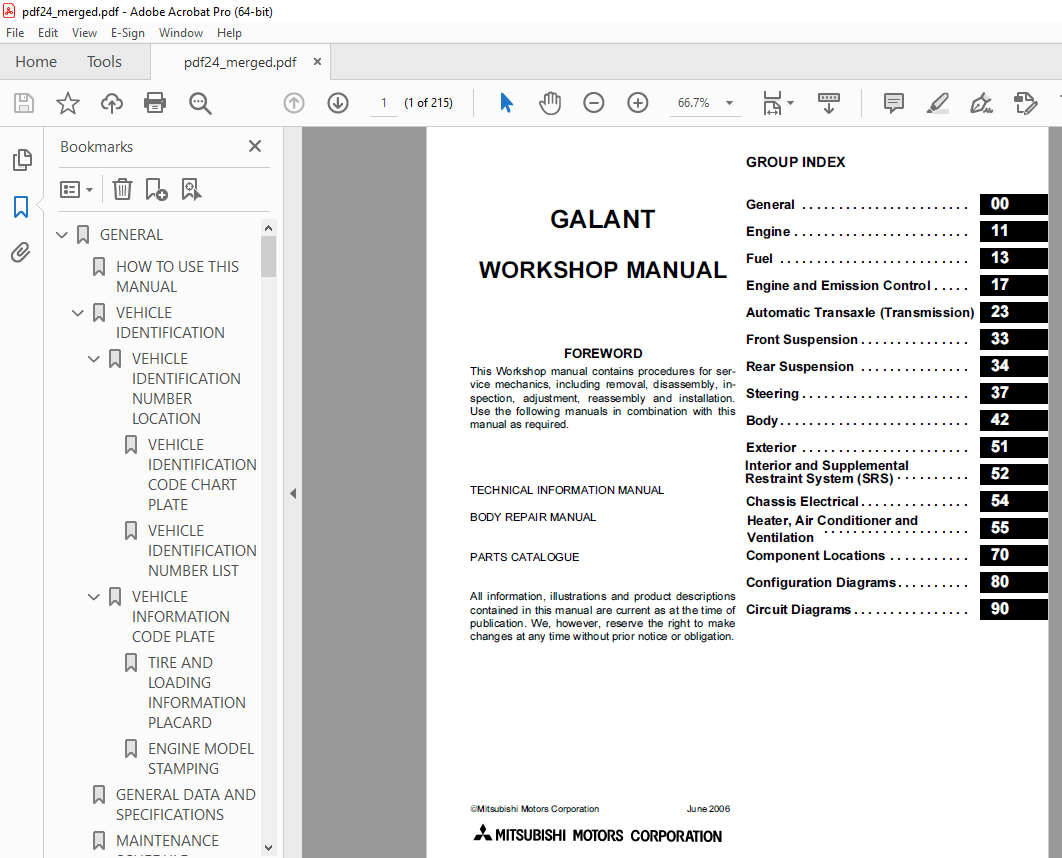Close the pdf24_merged.pdf tab
Screen dimensions: 1062x858
317,62
